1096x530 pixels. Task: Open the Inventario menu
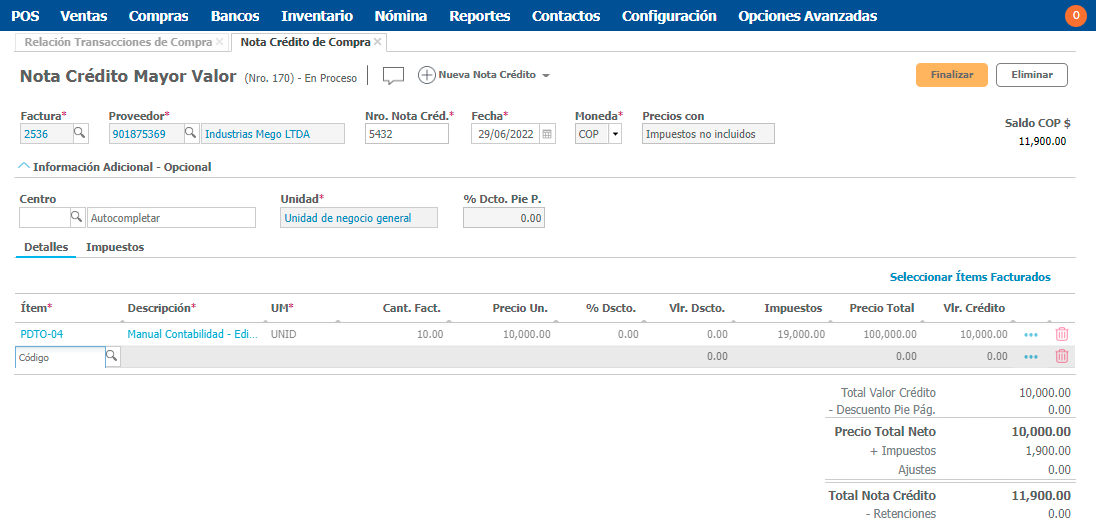(316, 16)
